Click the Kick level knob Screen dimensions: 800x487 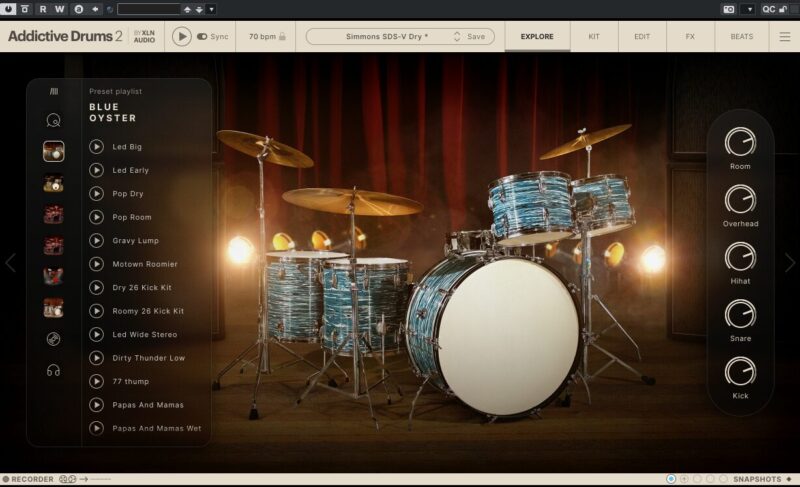point(740,371)
